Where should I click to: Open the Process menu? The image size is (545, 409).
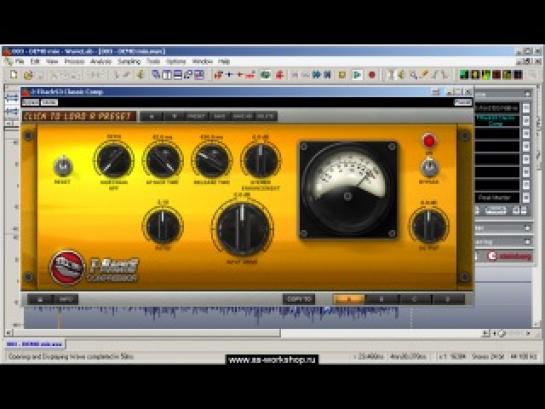[x=74, y=62]
